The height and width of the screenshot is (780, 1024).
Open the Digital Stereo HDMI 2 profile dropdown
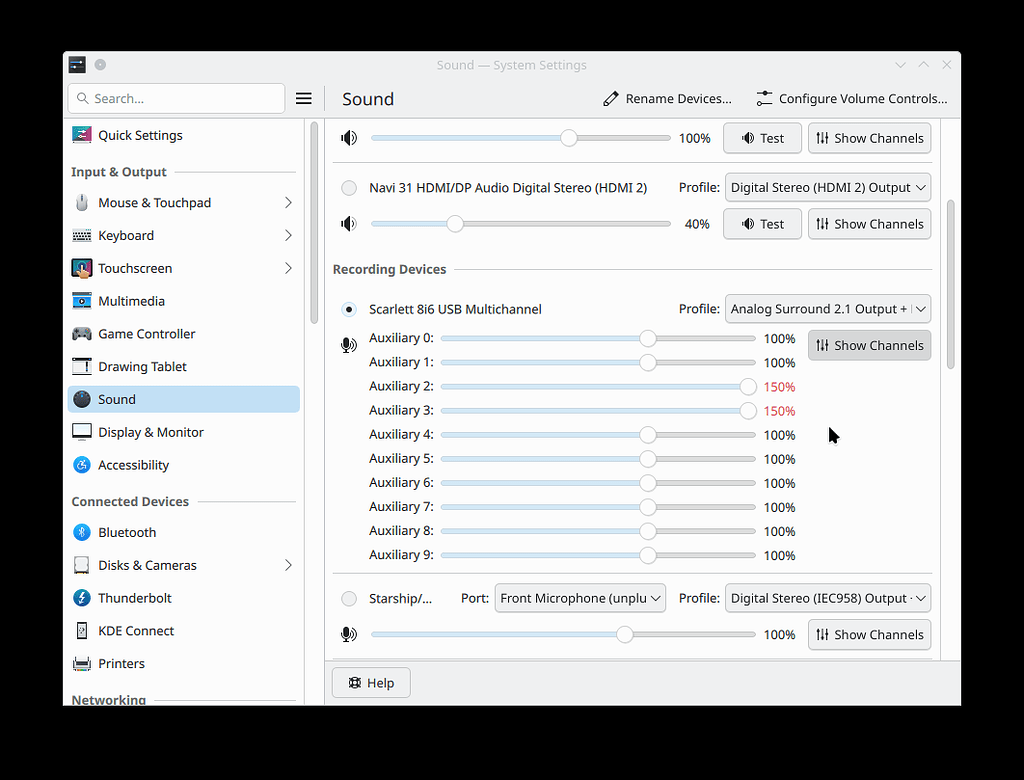pyautogui.click(x=827, y=187)
